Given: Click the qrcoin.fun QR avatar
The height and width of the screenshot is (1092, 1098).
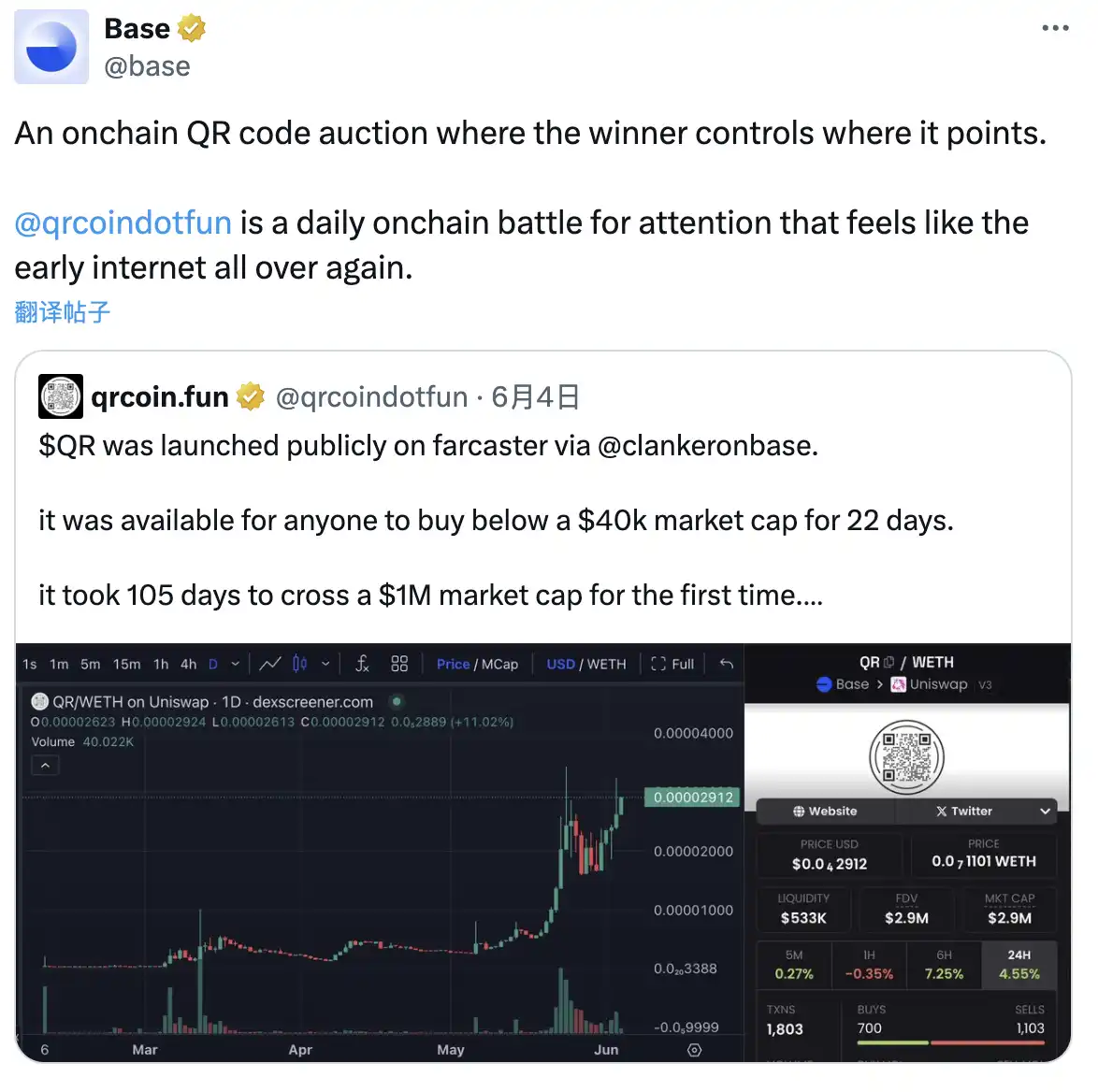Looking at the screenshot, I should pos(61,396).
